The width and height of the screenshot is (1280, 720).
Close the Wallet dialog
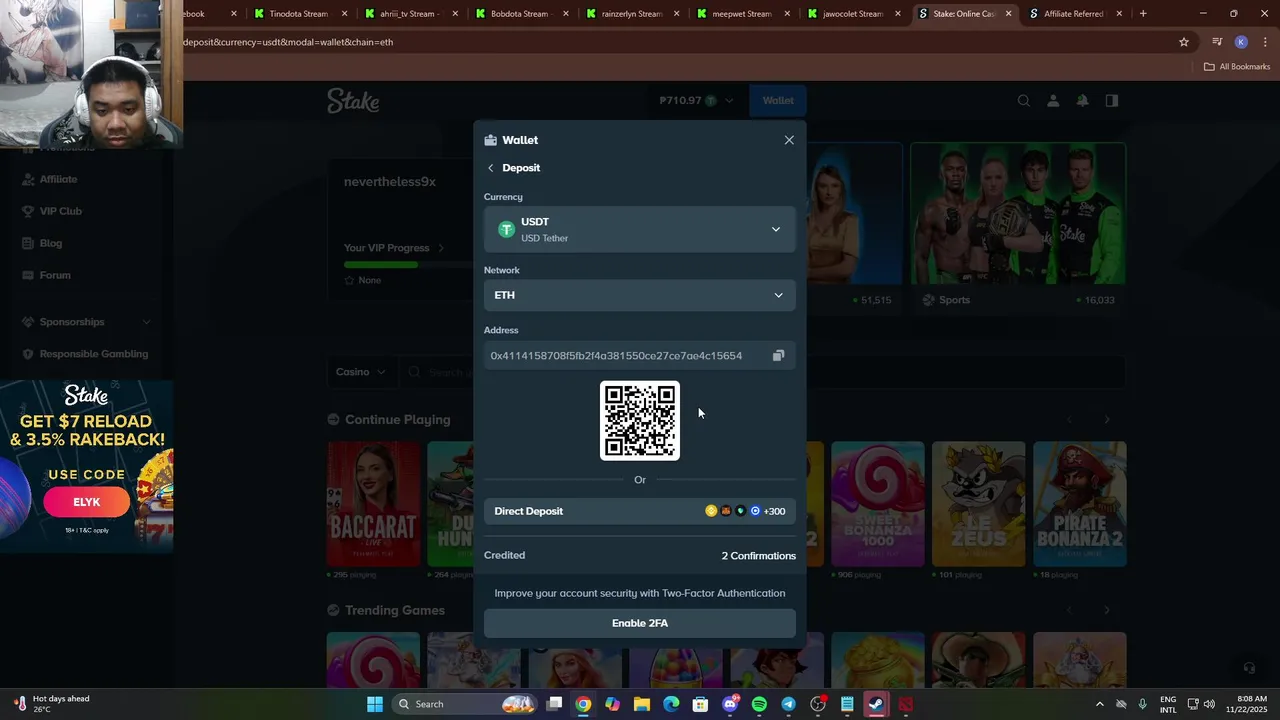[x=789, y=140]
